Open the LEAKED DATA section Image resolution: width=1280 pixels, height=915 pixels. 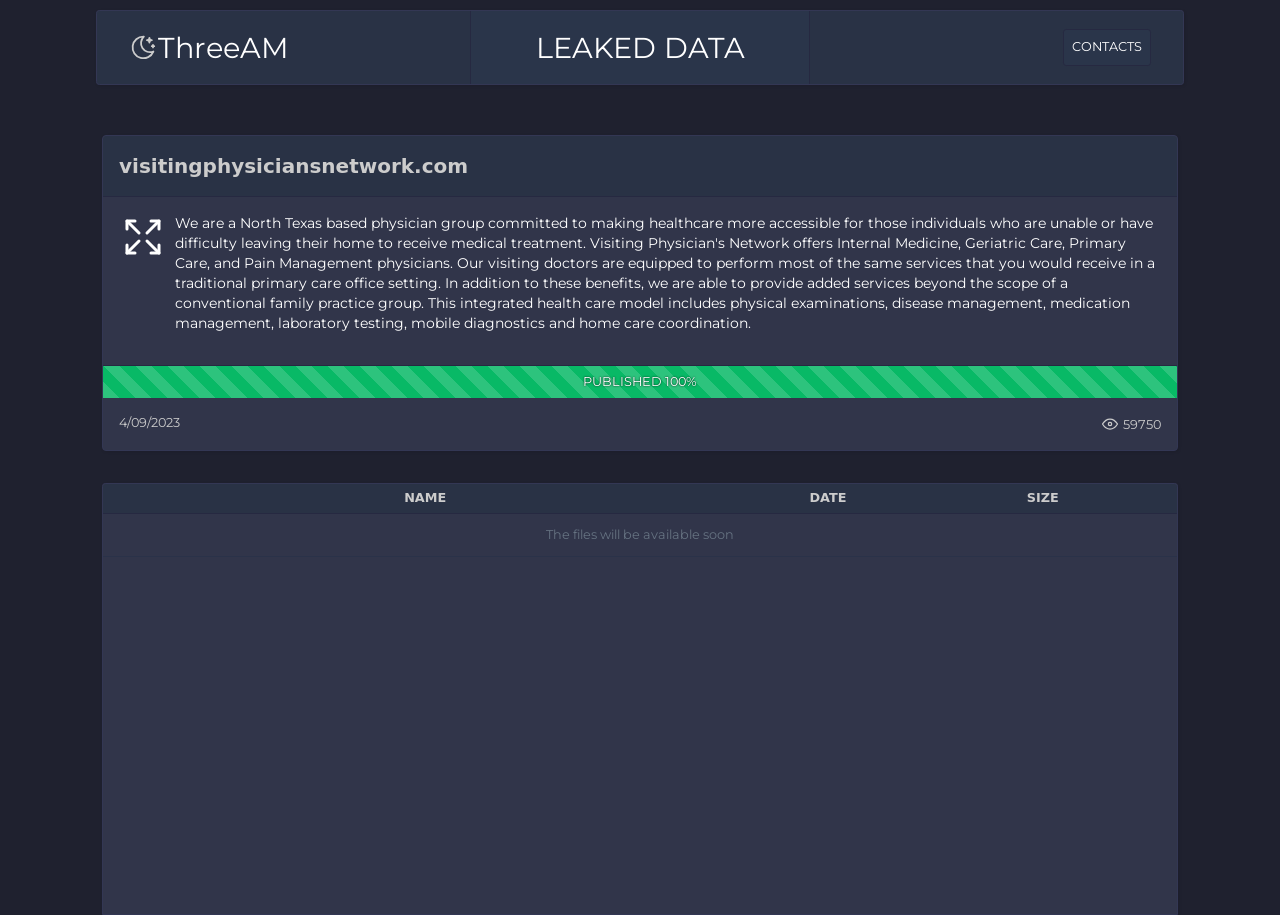(x=640, y=48)
